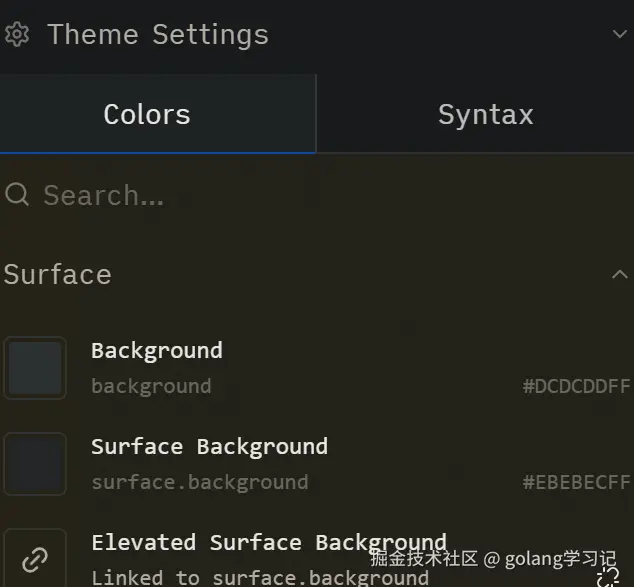This screenshot has height=587, width=634.
Task: Open the Background color swatch
Action: click(x=35, y=368)
